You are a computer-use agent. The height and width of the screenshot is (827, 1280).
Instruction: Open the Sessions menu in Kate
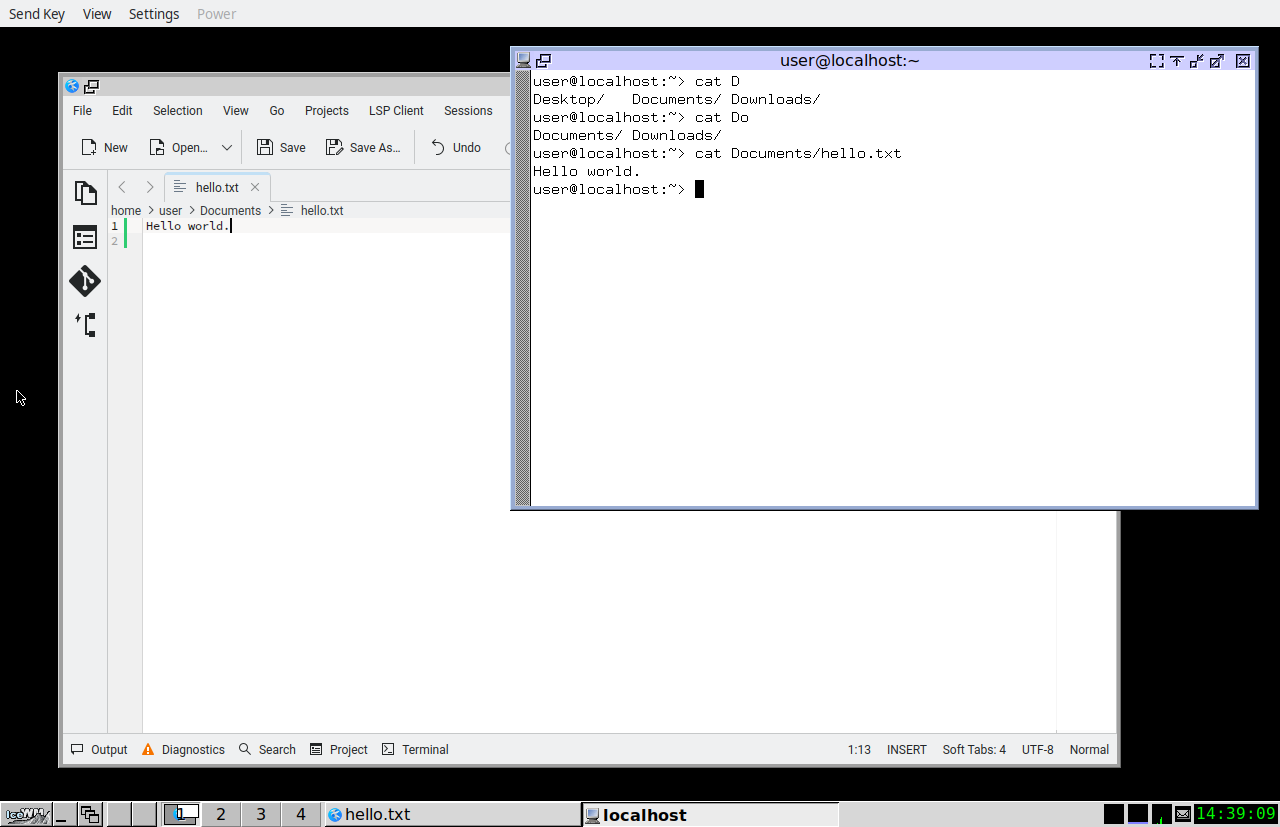(468, 111)
